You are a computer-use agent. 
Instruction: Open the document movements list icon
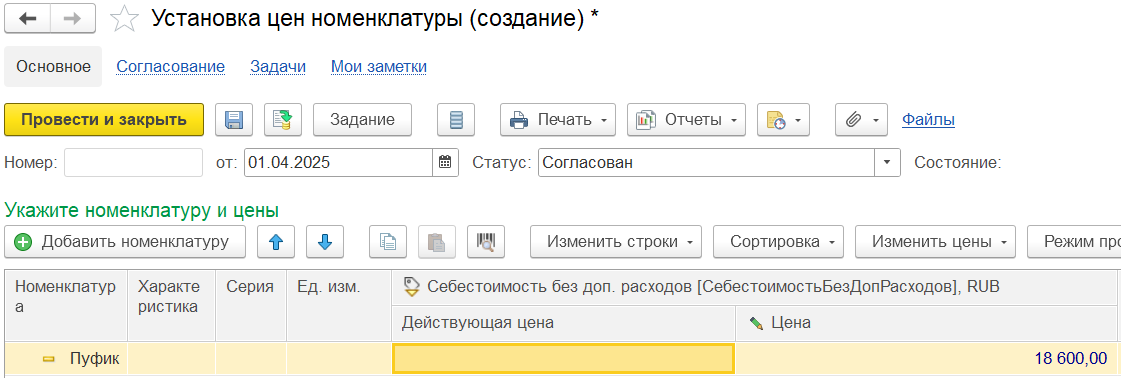point(456,120)
